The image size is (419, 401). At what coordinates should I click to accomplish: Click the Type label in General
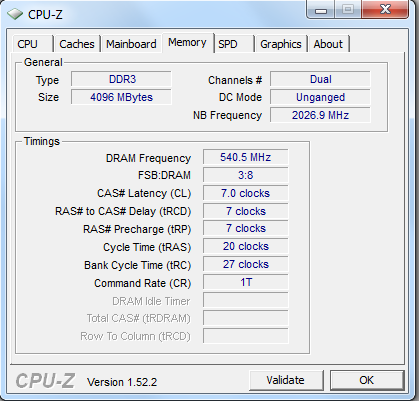[47, 80]
